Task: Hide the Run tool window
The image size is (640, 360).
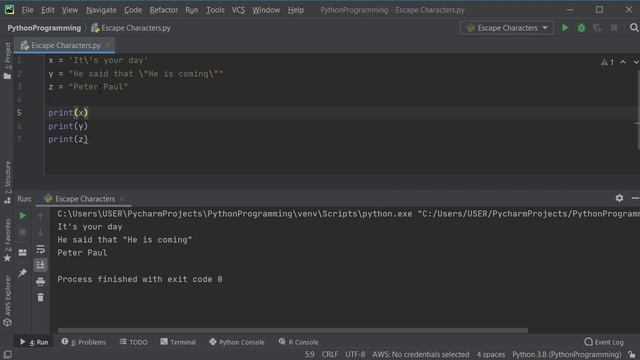Action: pos(635,198)
